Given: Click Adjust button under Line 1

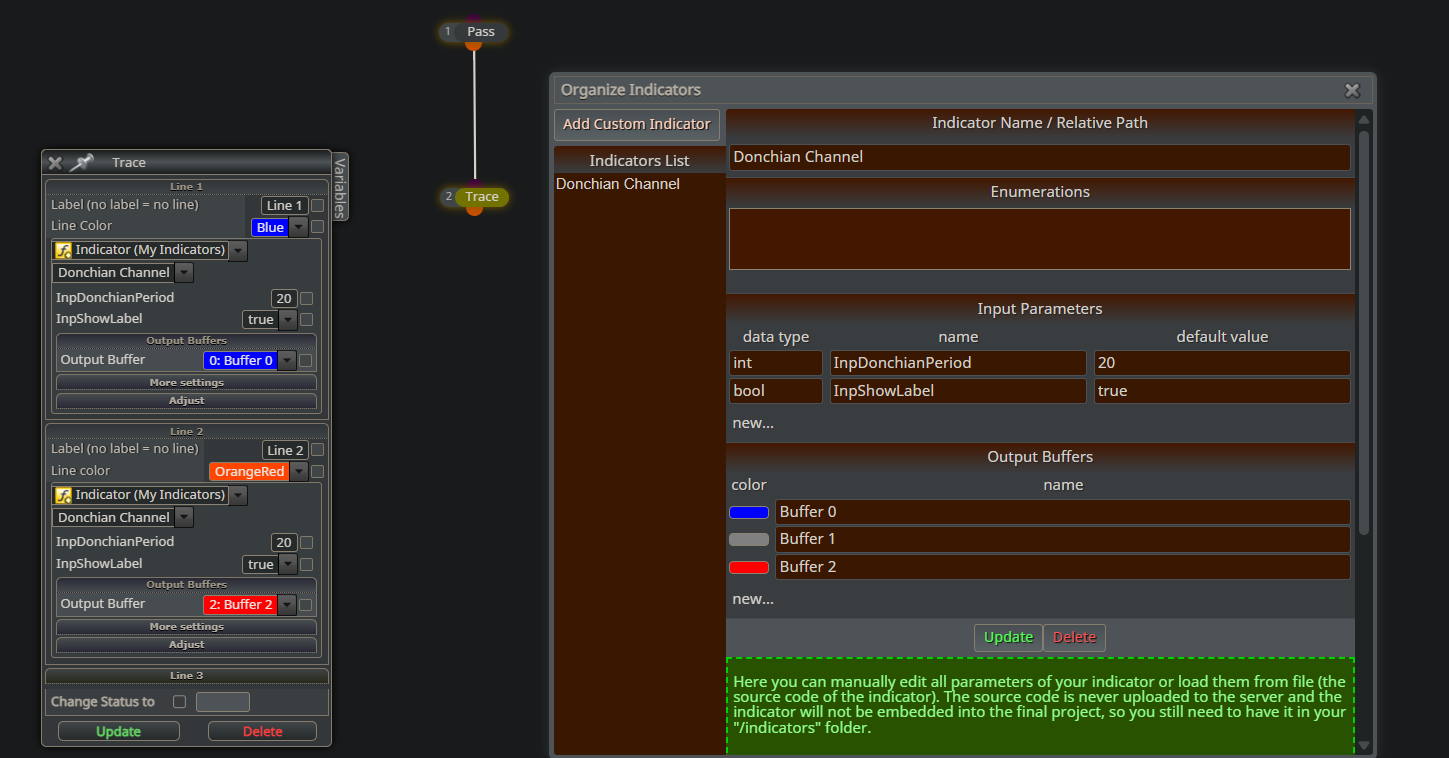Looking at the screenshot, I should (186, 401).
